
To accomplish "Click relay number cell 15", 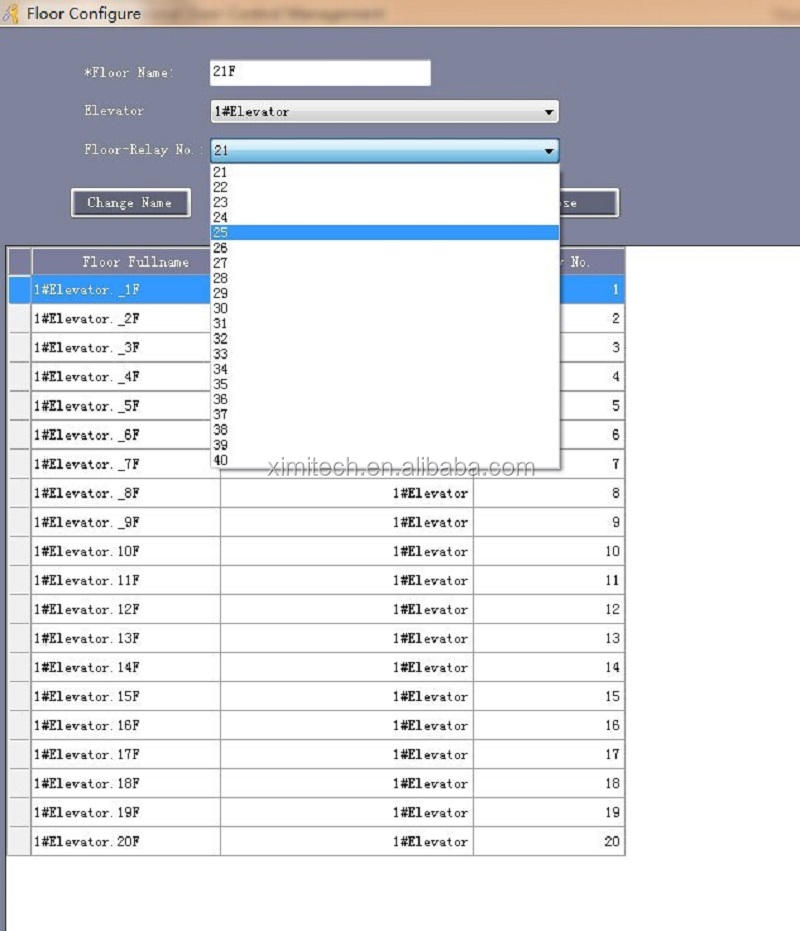I will coord(549,696).
